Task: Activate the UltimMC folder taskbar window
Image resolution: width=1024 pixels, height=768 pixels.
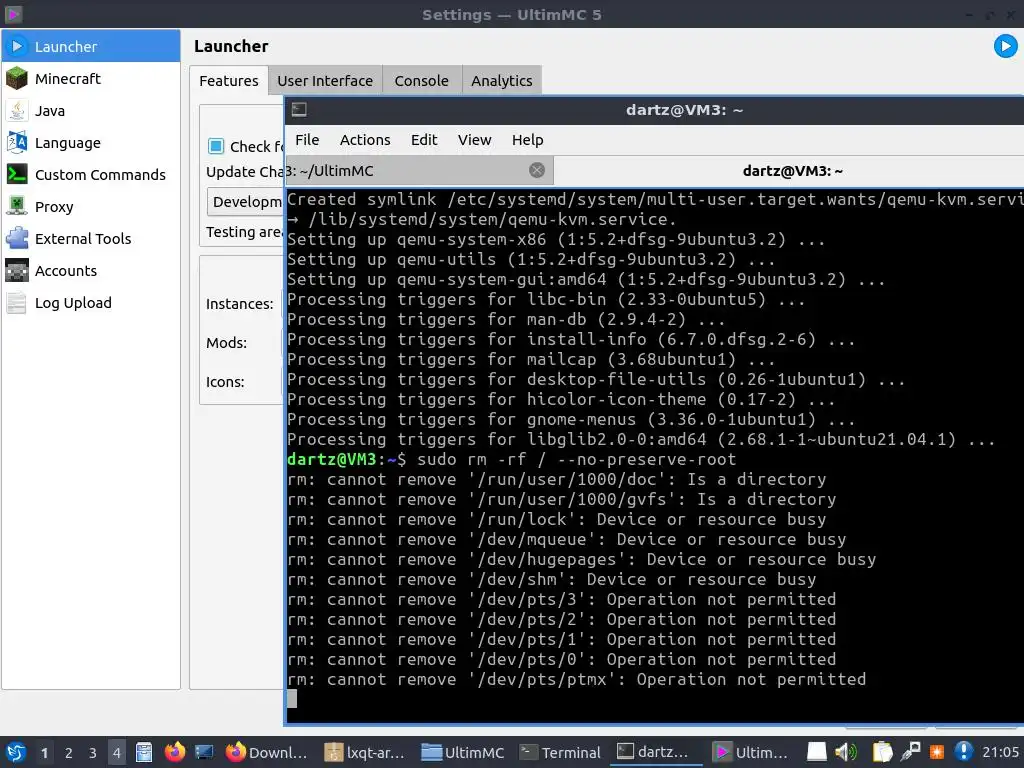Action: 462,752
